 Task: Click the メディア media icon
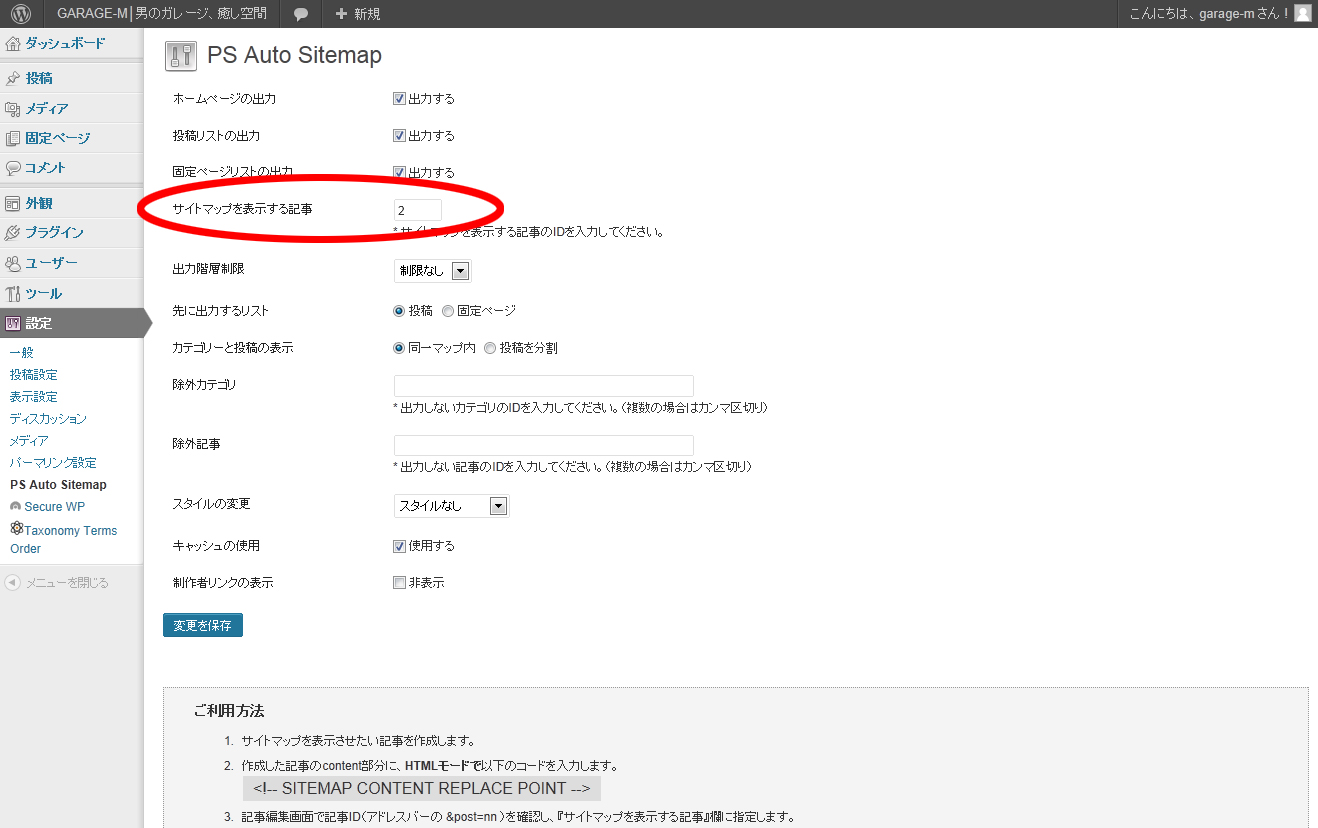[12, 108]
